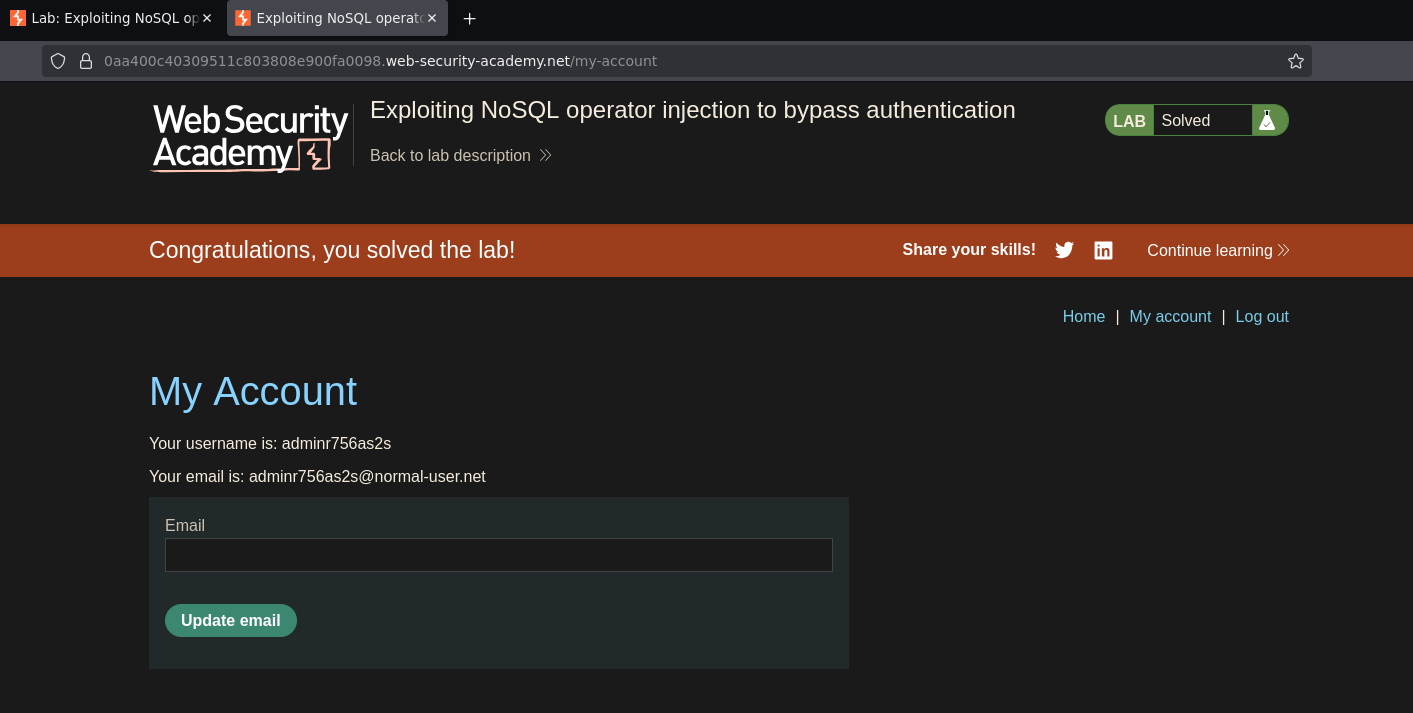Image resolution: width=1413 pixels, height=713 pixels.
Task: Close the first browser tab
Action: coord(207,18)
